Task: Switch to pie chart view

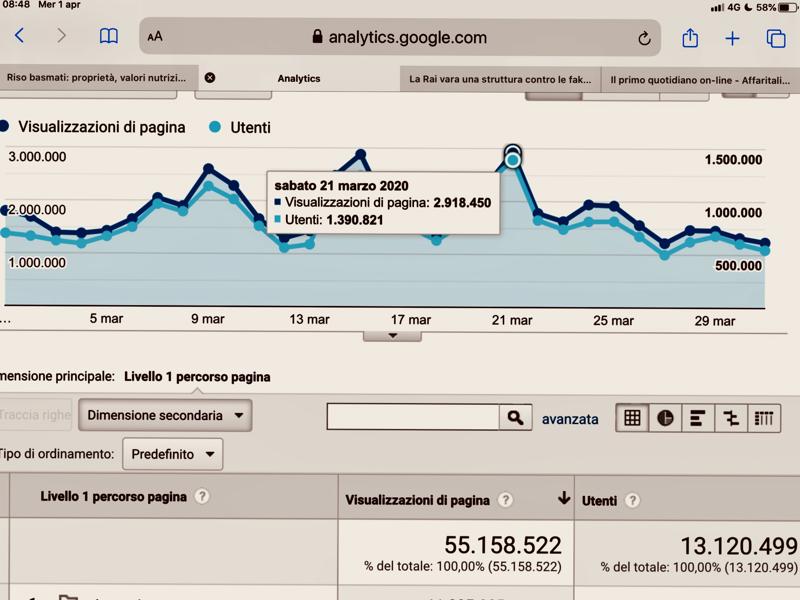Action: click(x=665, y=418)
